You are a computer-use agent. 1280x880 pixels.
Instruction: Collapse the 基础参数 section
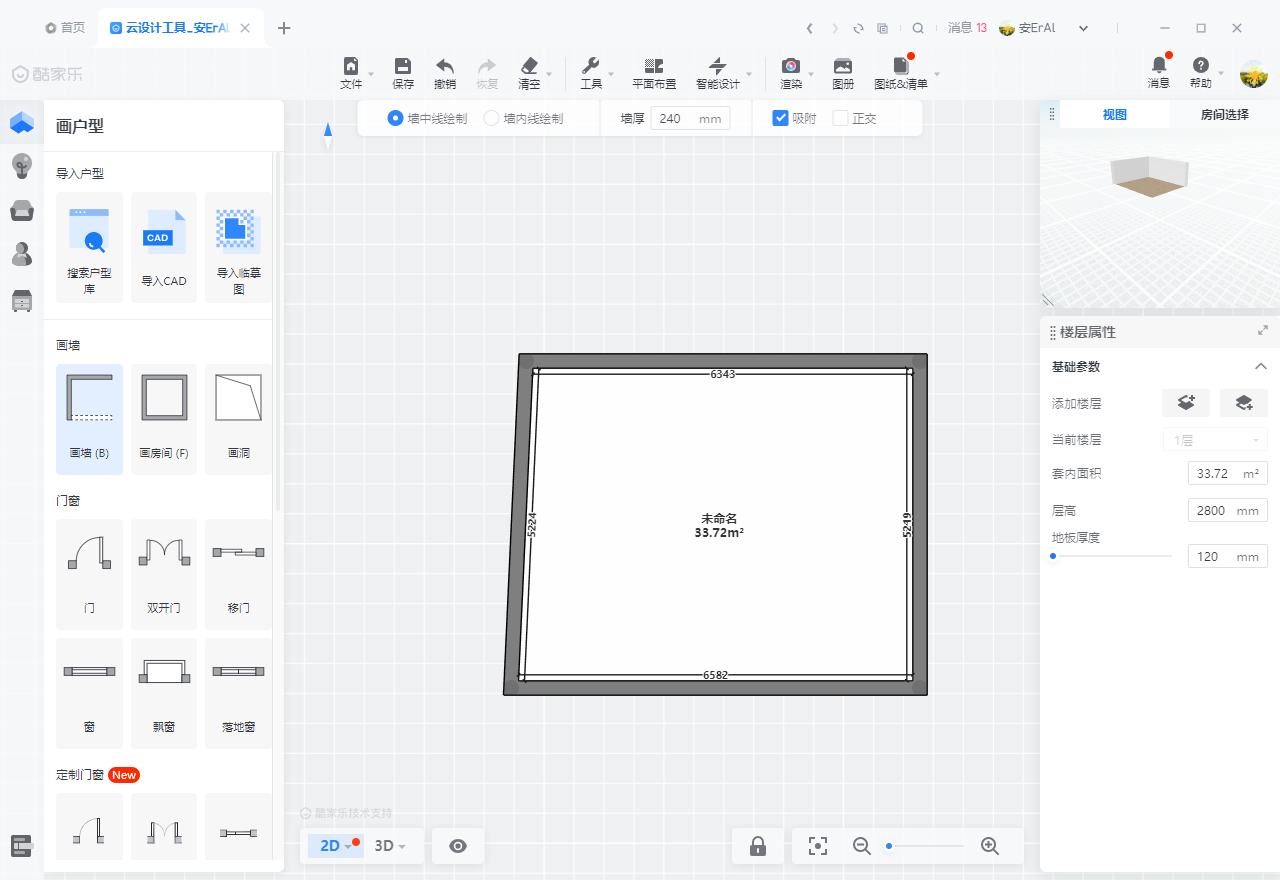pyautogui.click(x=1261, y=367)
